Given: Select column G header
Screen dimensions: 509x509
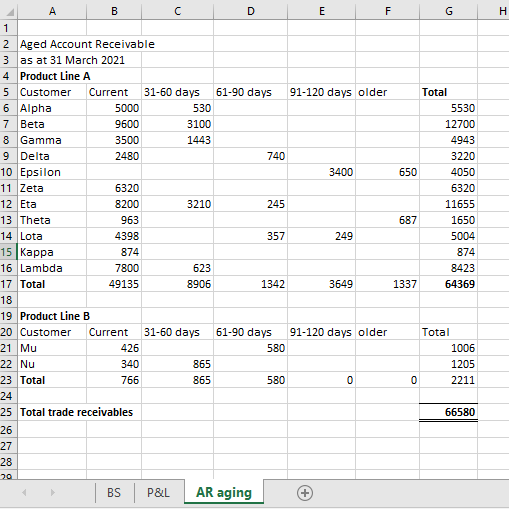Looking at the screenshot, I should [x=449, y=11].
